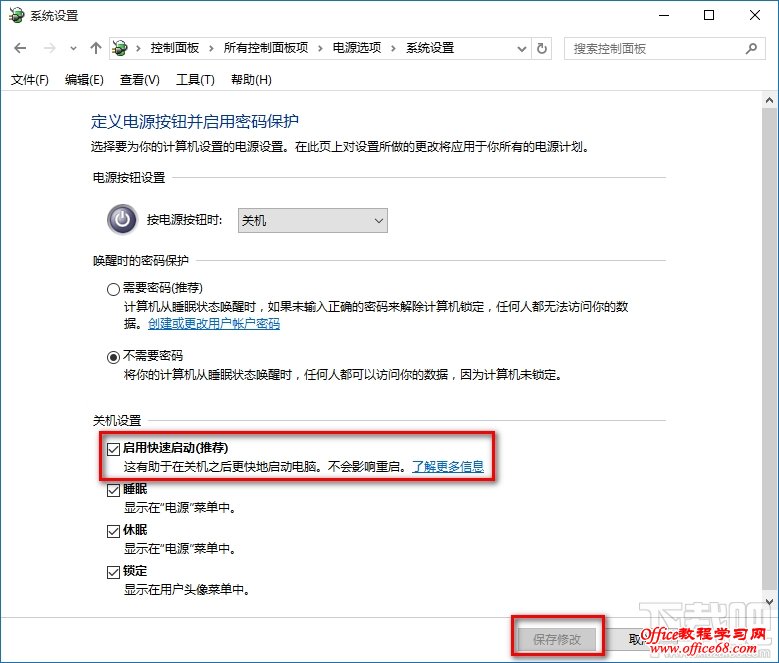The width and height of the screenshot is (779, 663).
Task: Toggle the 锁定 checkbox
Action: pyautogui.click(x=113, y=572)
